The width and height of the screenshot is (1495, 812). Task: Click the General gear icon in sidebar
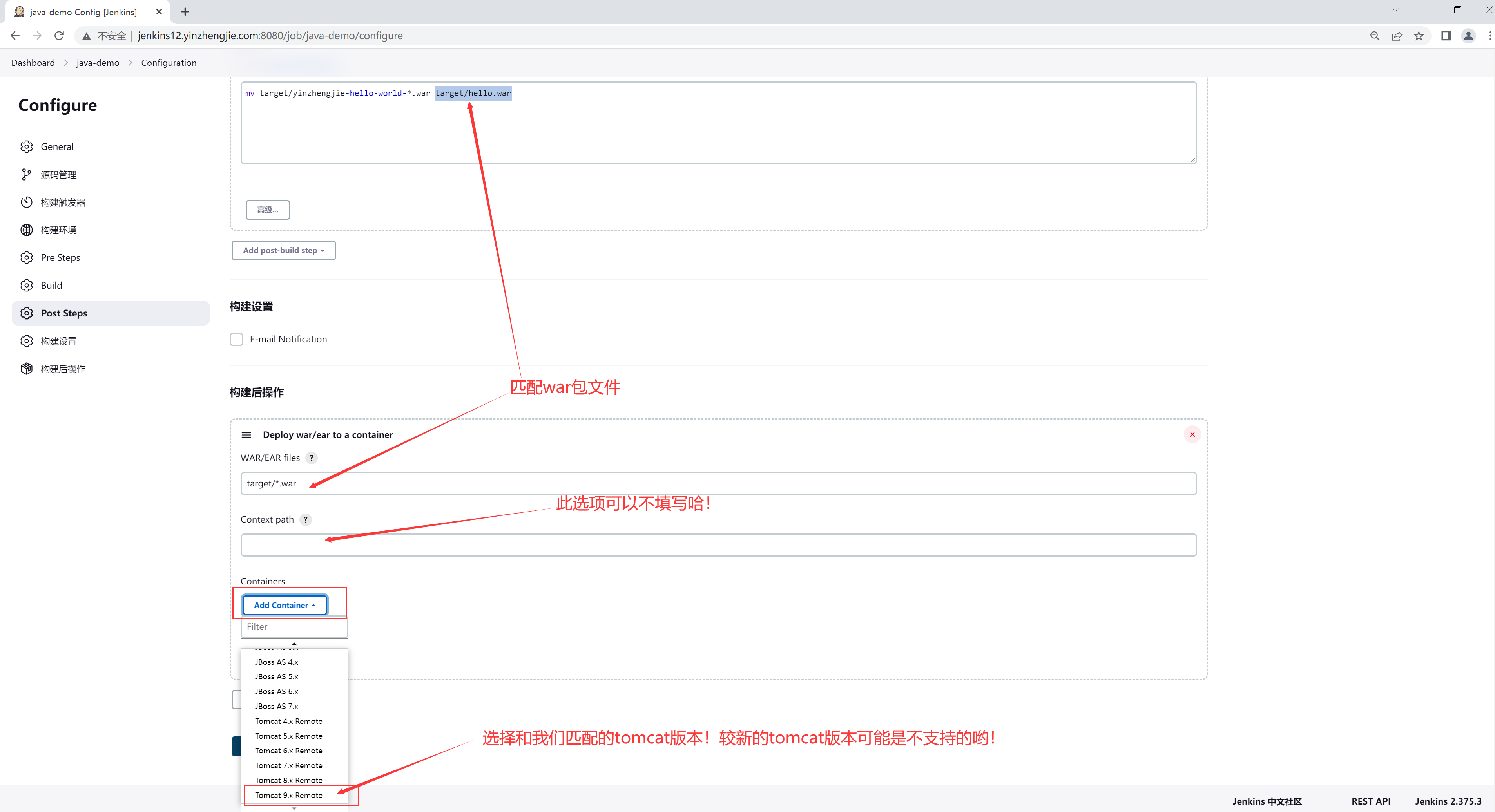tap(27, 147)
